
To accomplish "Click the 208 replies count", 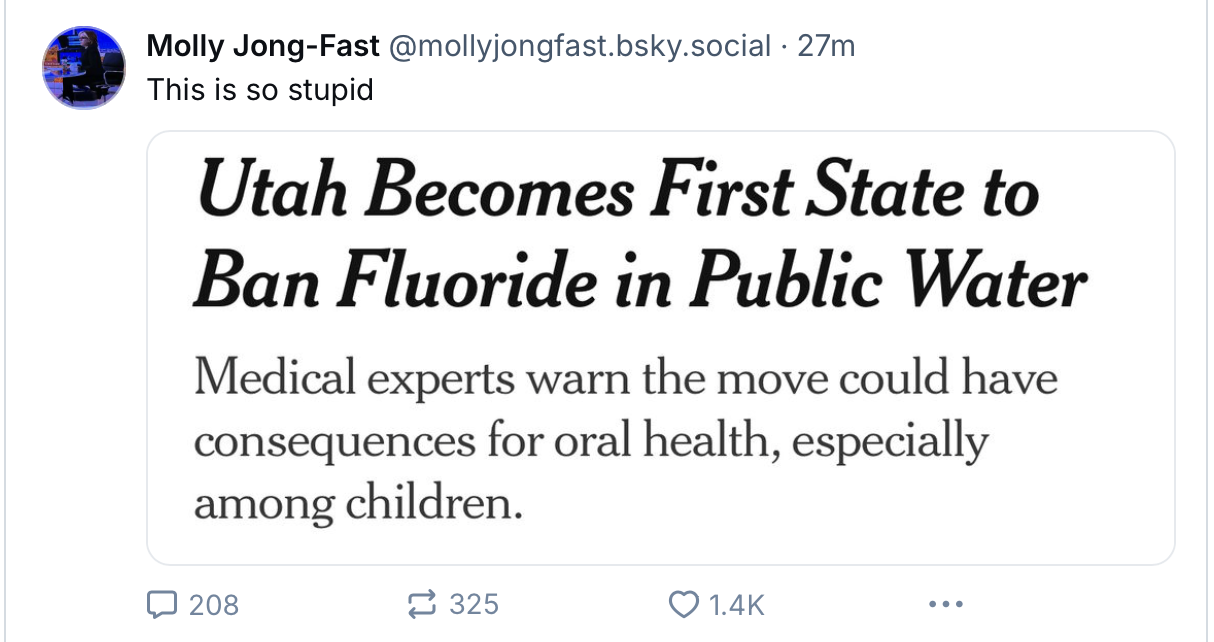I will click(214, 605).
